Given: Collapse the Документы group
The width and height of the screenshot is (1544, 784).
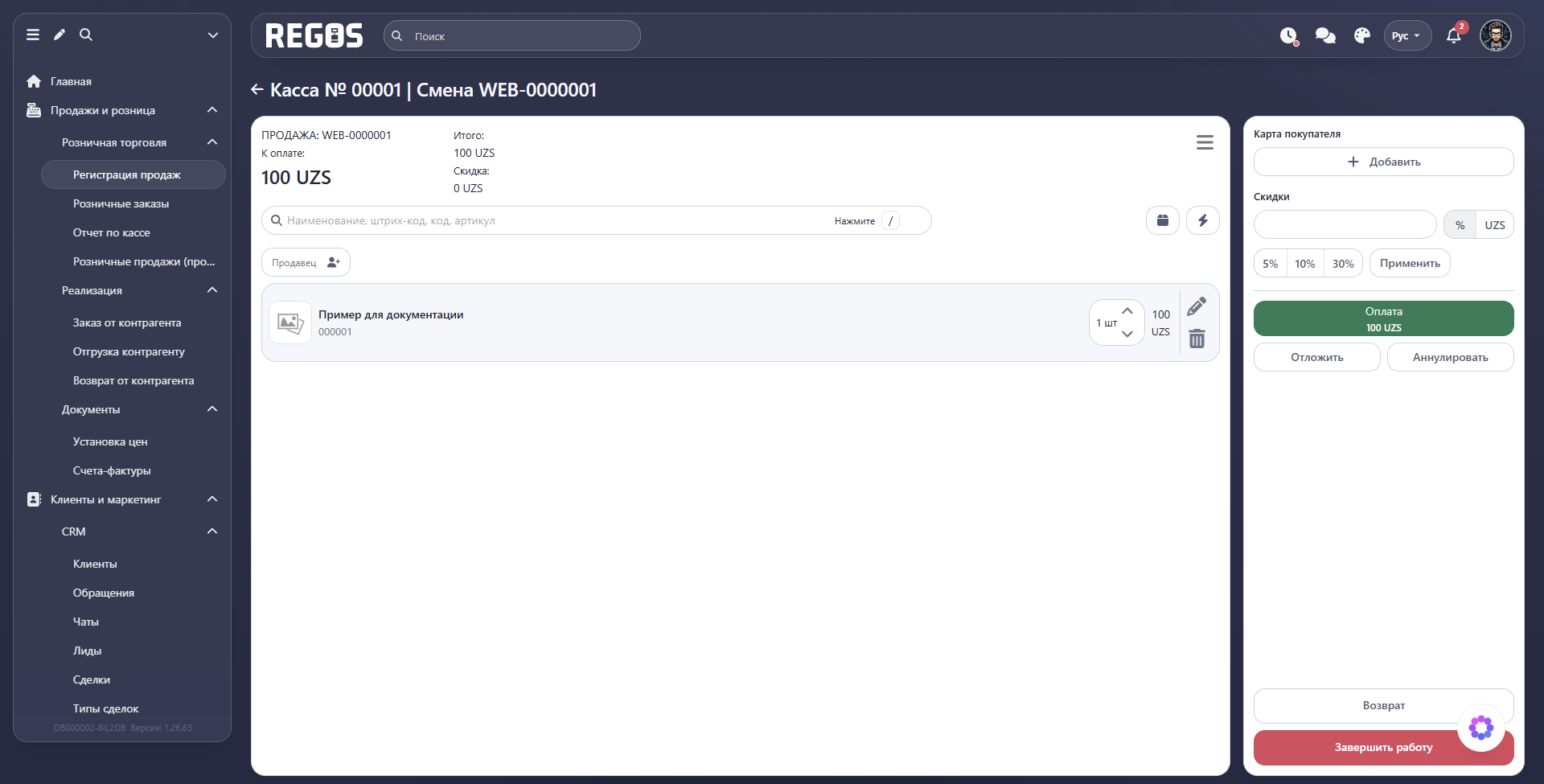Looking at the screenshot, I should tap(212, 409).
